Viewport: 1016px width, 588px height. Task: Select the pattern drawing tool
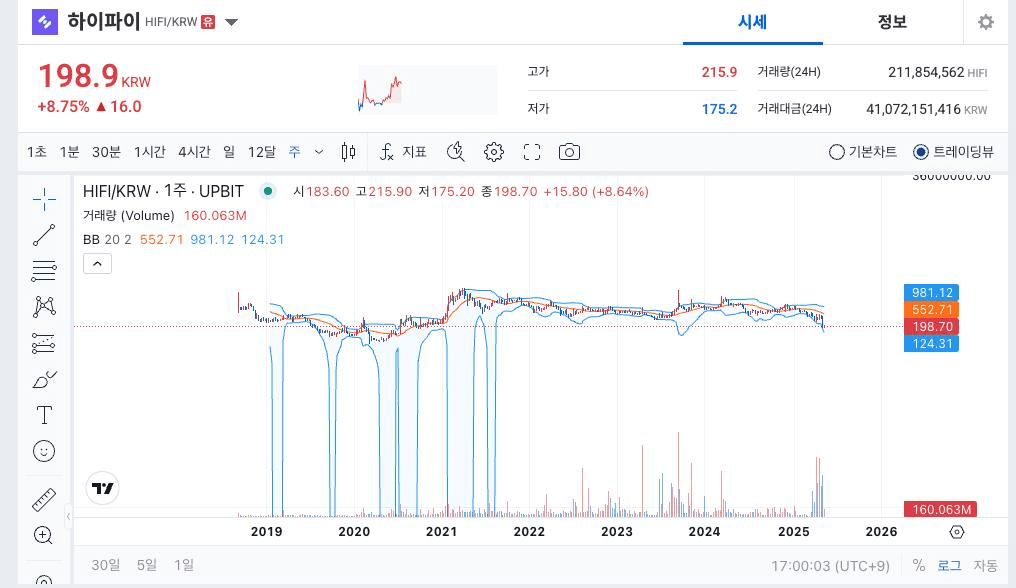44,306
